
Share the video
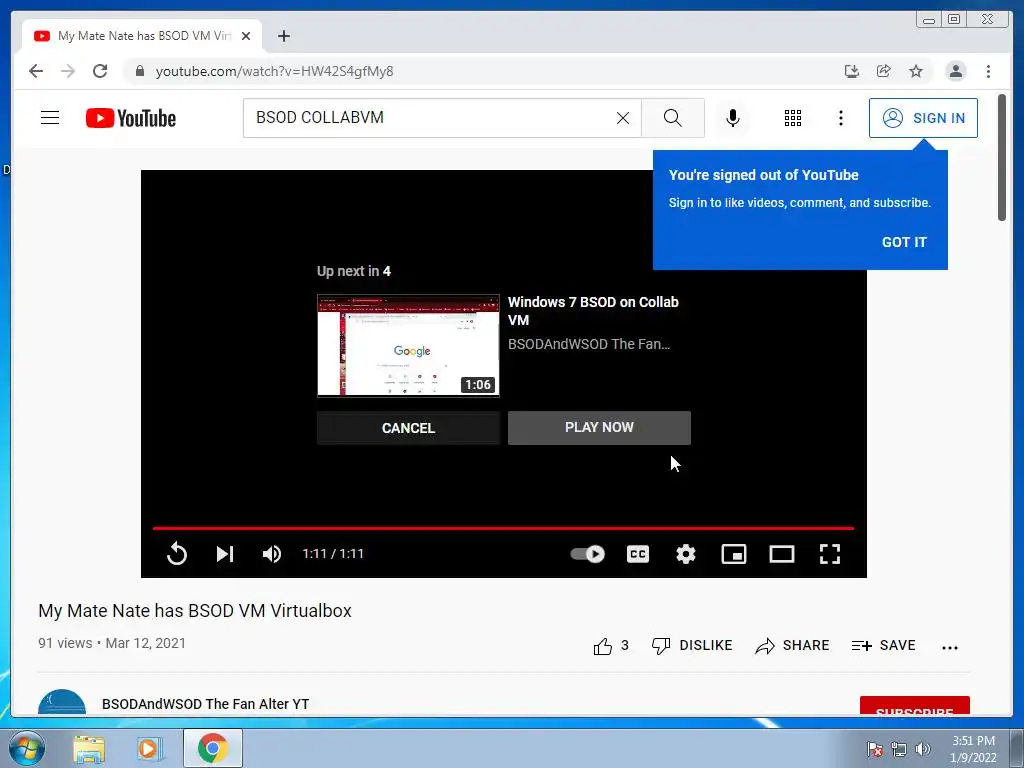tap(792, 646)
